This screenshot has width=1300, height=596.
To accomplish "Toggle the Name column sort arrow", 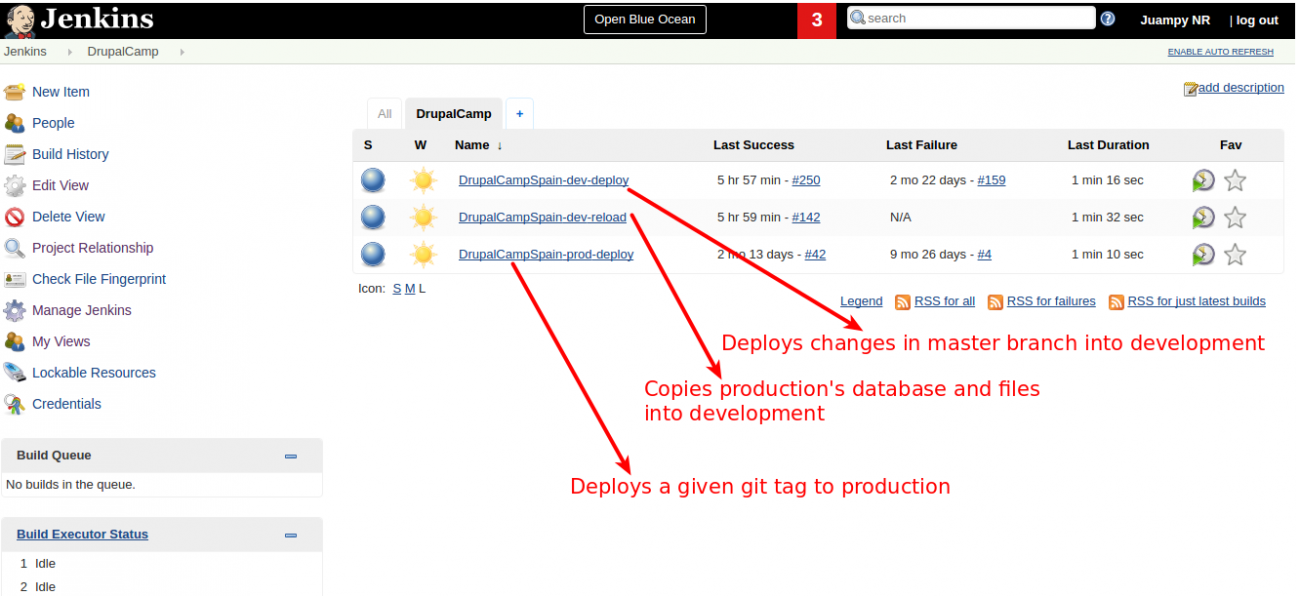I will coord(499,145).
